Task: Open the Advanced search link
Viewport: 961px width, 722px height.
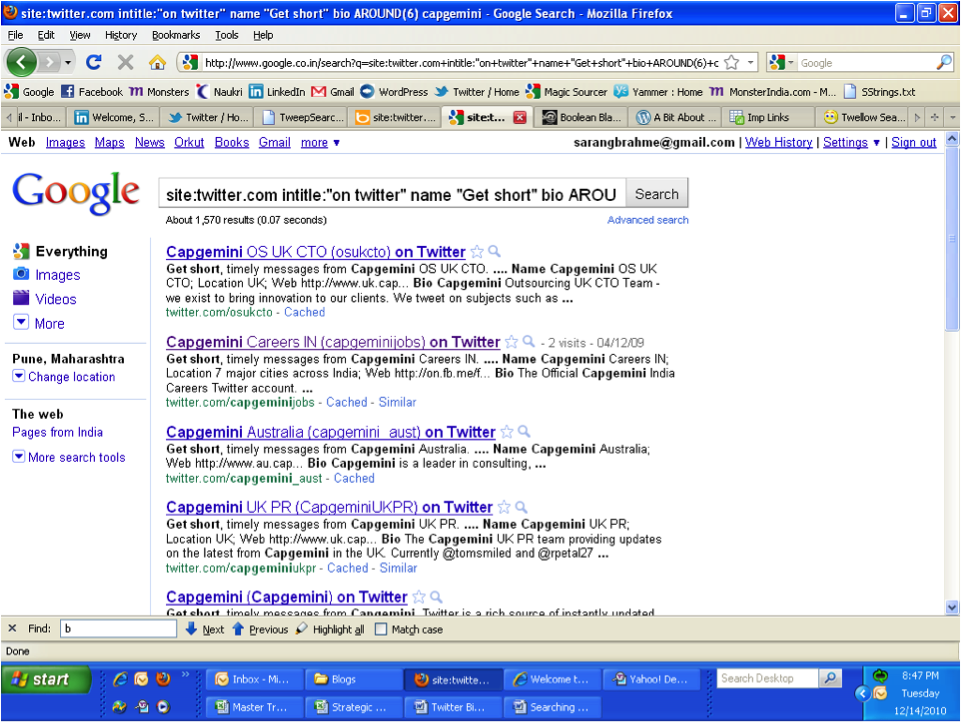Action: [x=648, y=220]
